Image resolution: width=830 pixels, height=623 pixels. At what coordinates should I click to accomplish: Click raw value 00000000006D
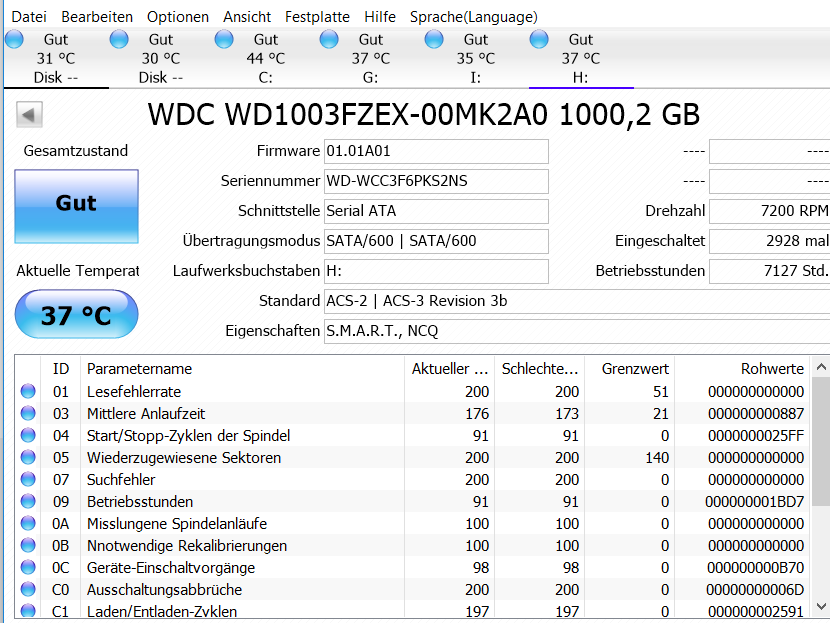[x=755, y=590]
